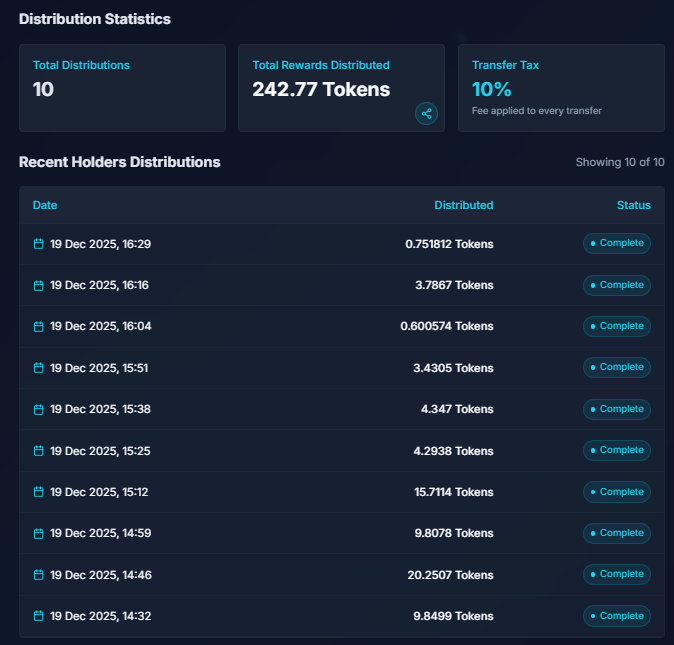Image resolution: width=674 pixels, height=645 pixels.
Task: Select the 3.4305 Tokens amount
Action: pos(453,368)
